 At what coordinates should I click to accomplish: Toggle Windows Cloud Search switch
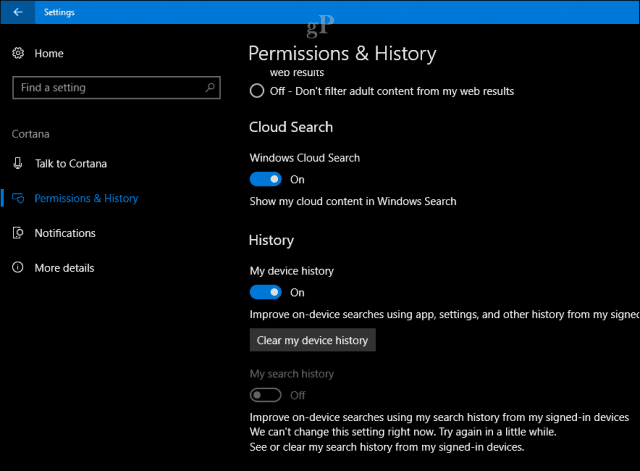coord(266,179)
